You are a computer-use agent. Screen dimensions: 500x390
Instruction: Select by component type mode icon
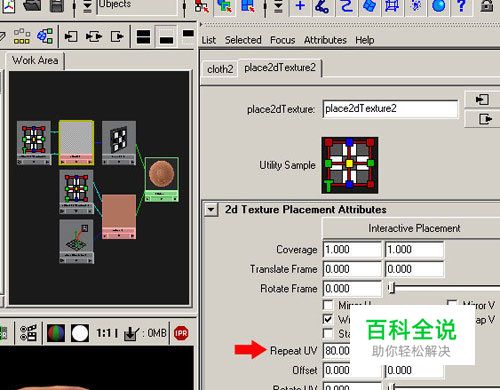pos(248,6)
